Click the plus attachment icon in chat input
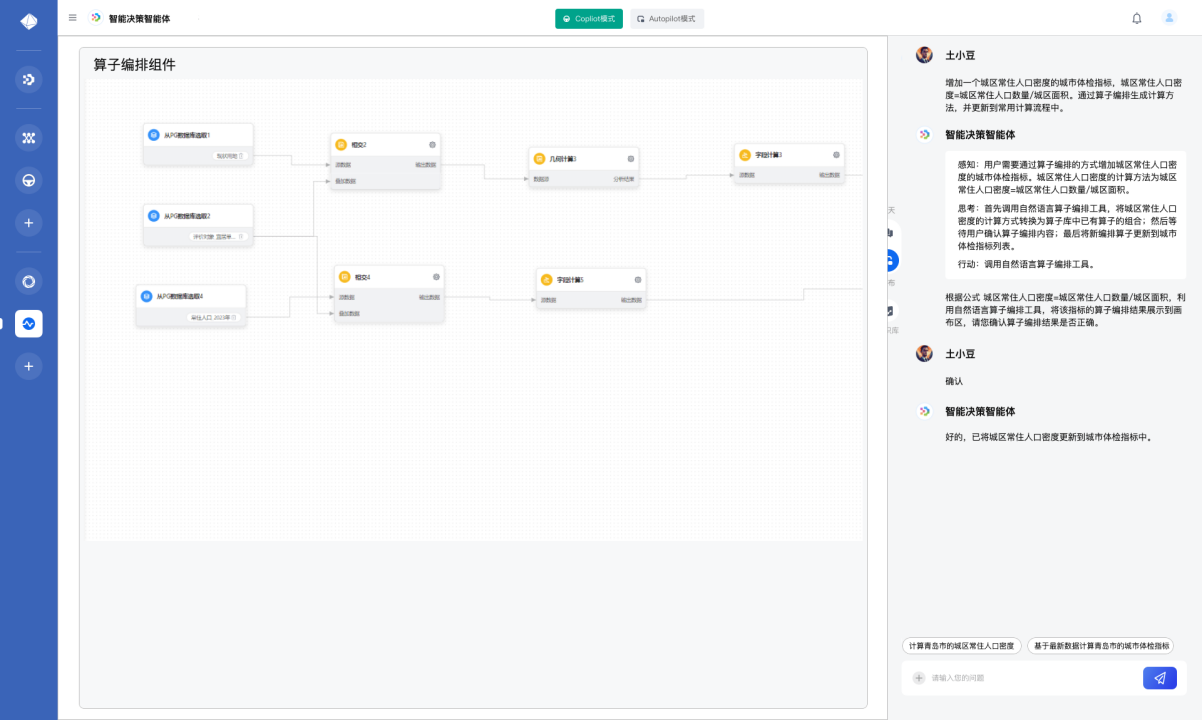The image size is (1202, 720). 919,678
